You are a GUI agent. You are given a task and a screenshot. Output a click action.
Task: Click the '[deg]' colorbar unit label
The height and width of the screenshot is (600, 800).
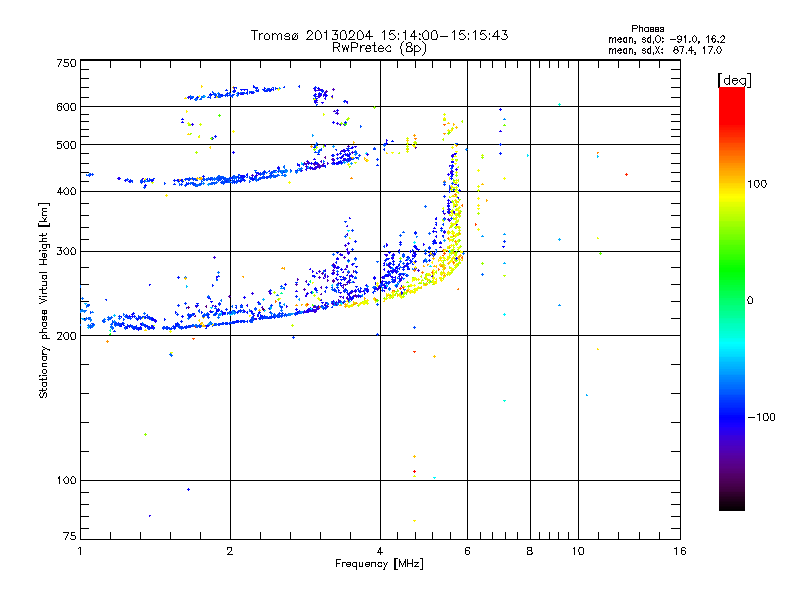point(735,80)
